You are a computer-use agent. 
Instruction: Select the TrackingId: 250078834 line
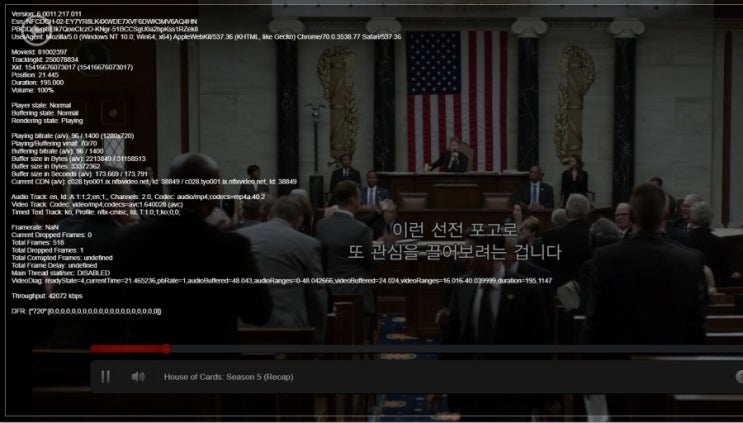point(45,60)
